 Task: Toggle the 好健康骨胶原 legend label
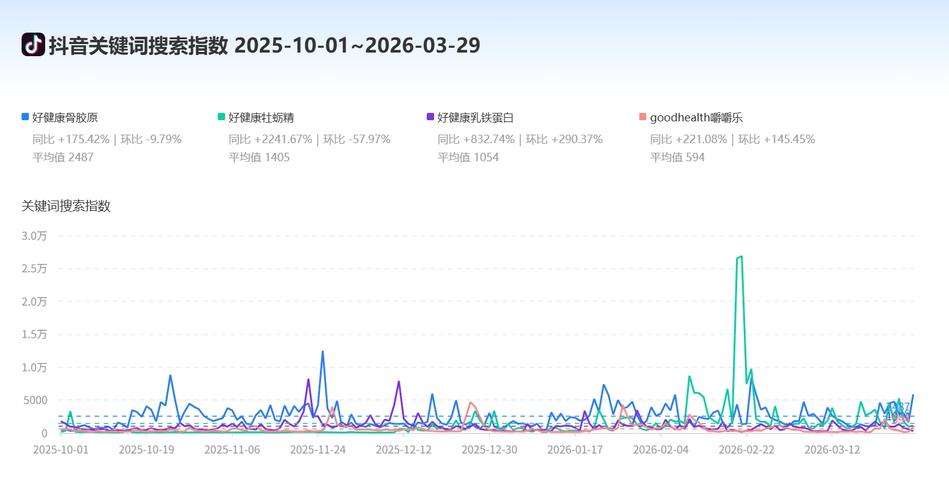[x=65, y=117]
